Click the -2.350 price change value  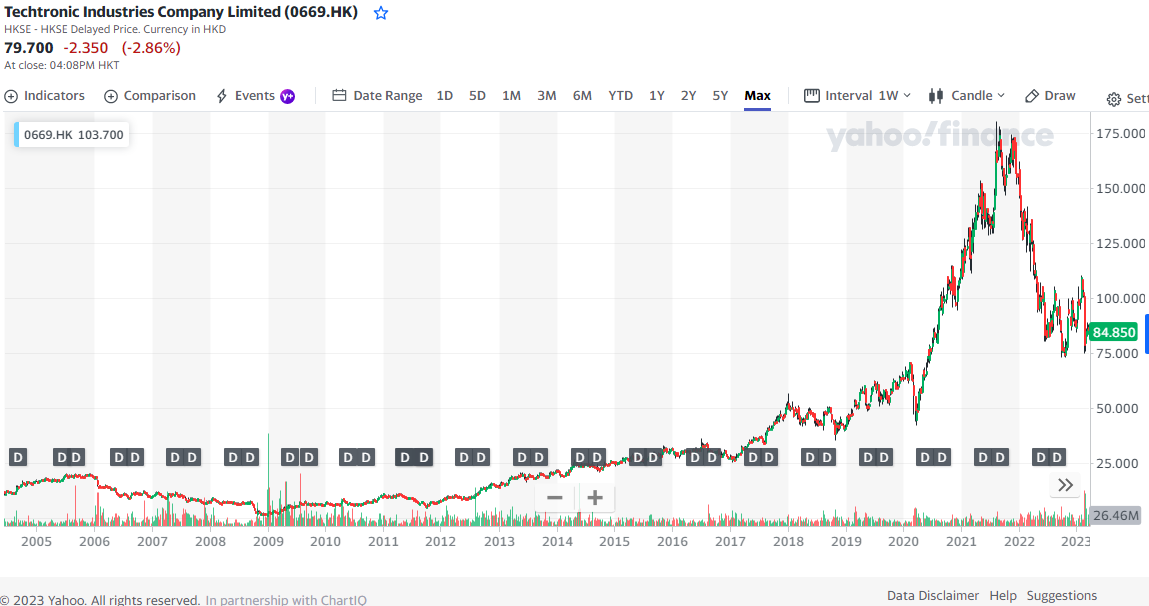(86, 48)
